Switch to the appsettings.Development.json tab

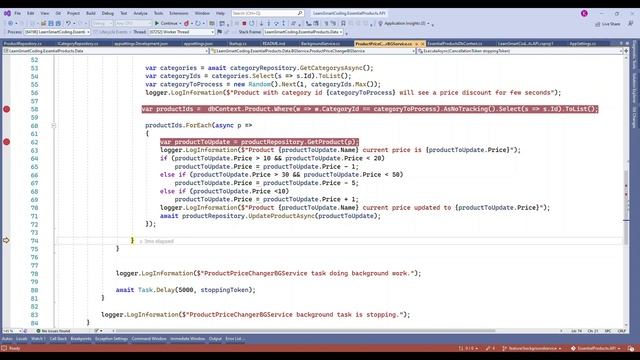pyautogui.click(x=141, y=43)
